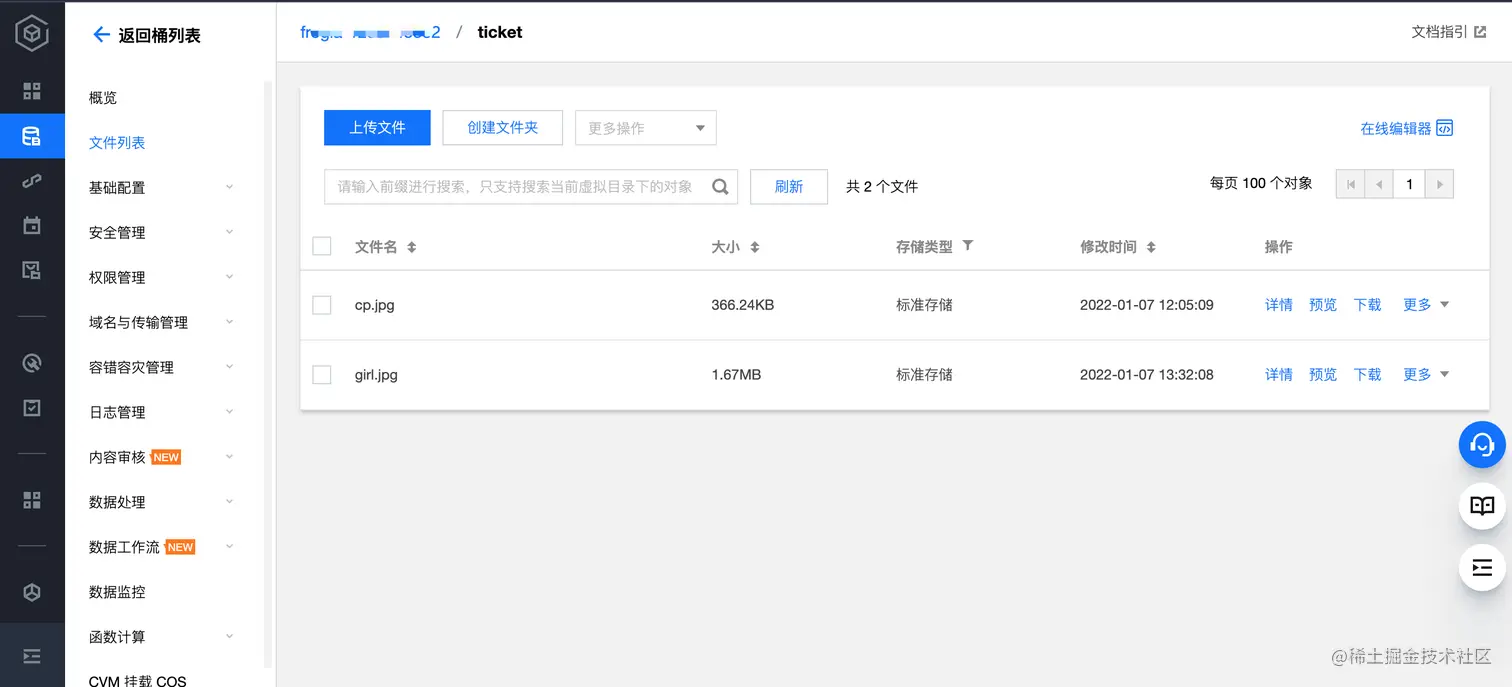The width and height of the screenshot is (1512, 687).
Task: Click 预览 for girl.jpg
Action: 1323,375
